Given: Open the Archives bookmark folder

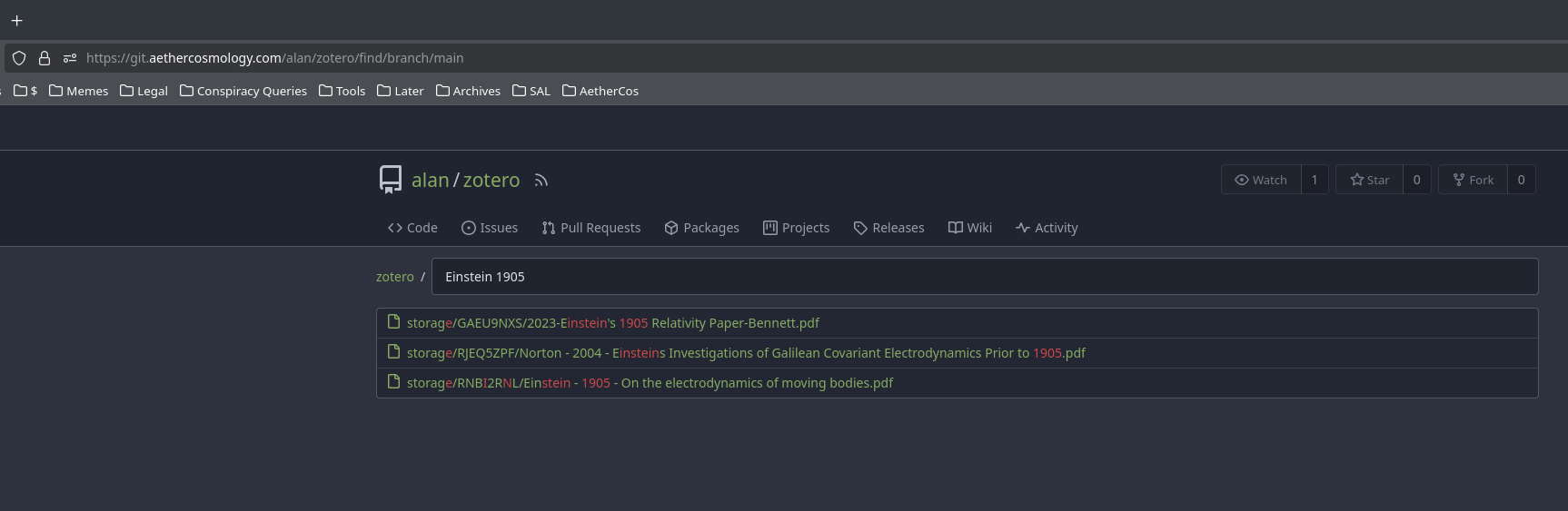Looking at the screenshot, I should 468,91.
